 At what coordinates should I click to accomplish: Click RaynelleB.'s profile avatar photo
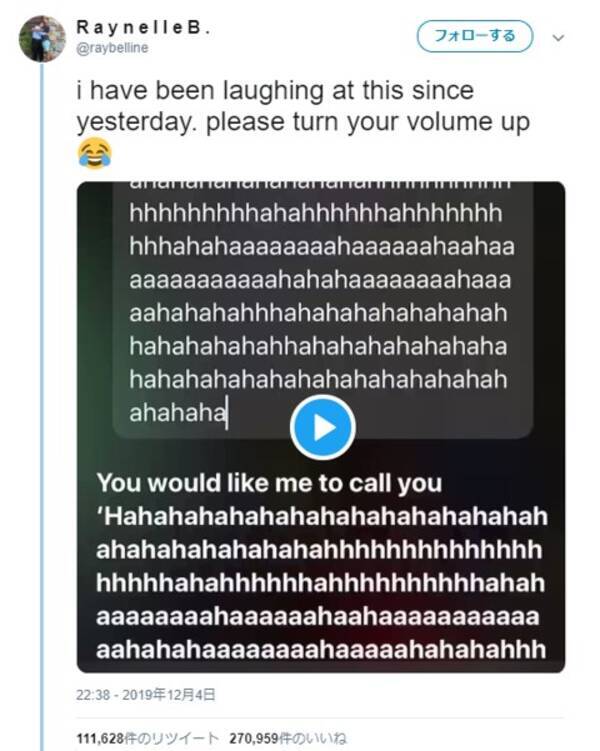[41, 39]
